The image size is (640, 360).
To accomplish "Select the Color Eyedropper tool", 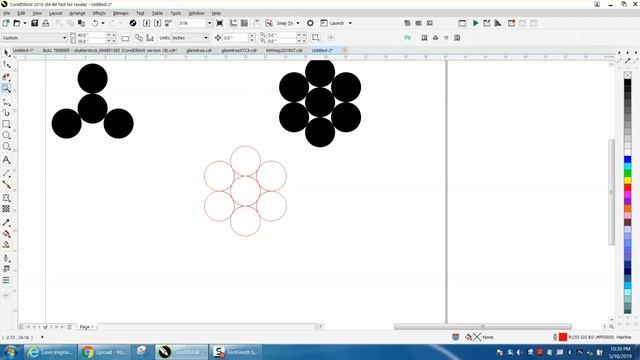I will coord(6,222).
